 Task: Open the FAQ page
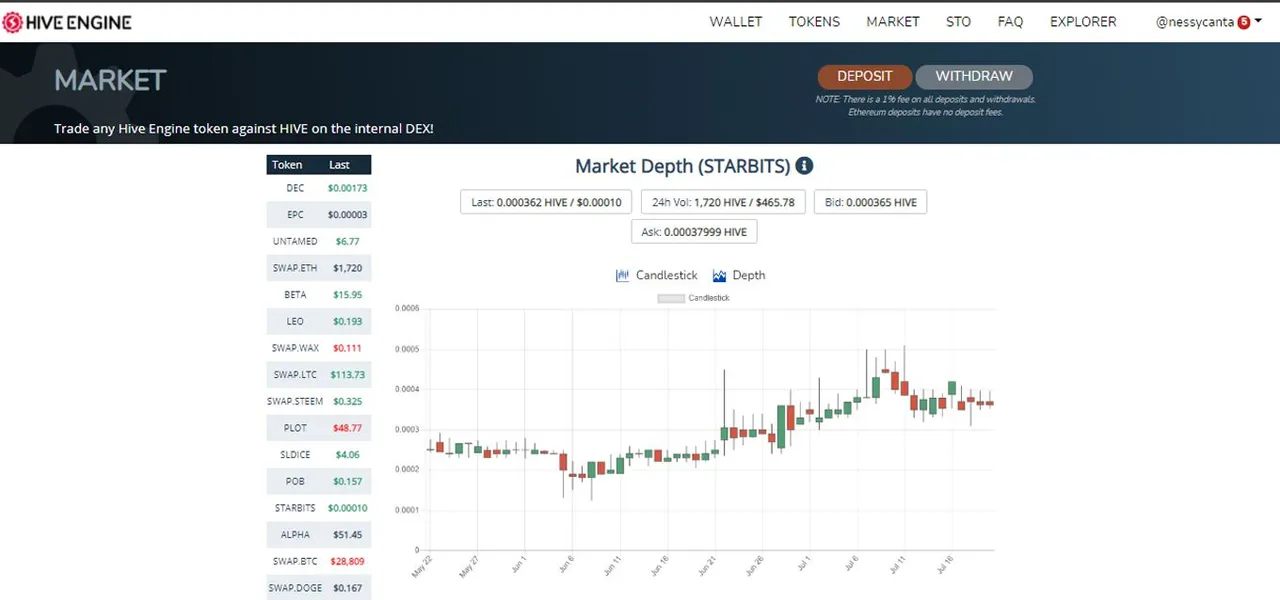coord(1010,22)
